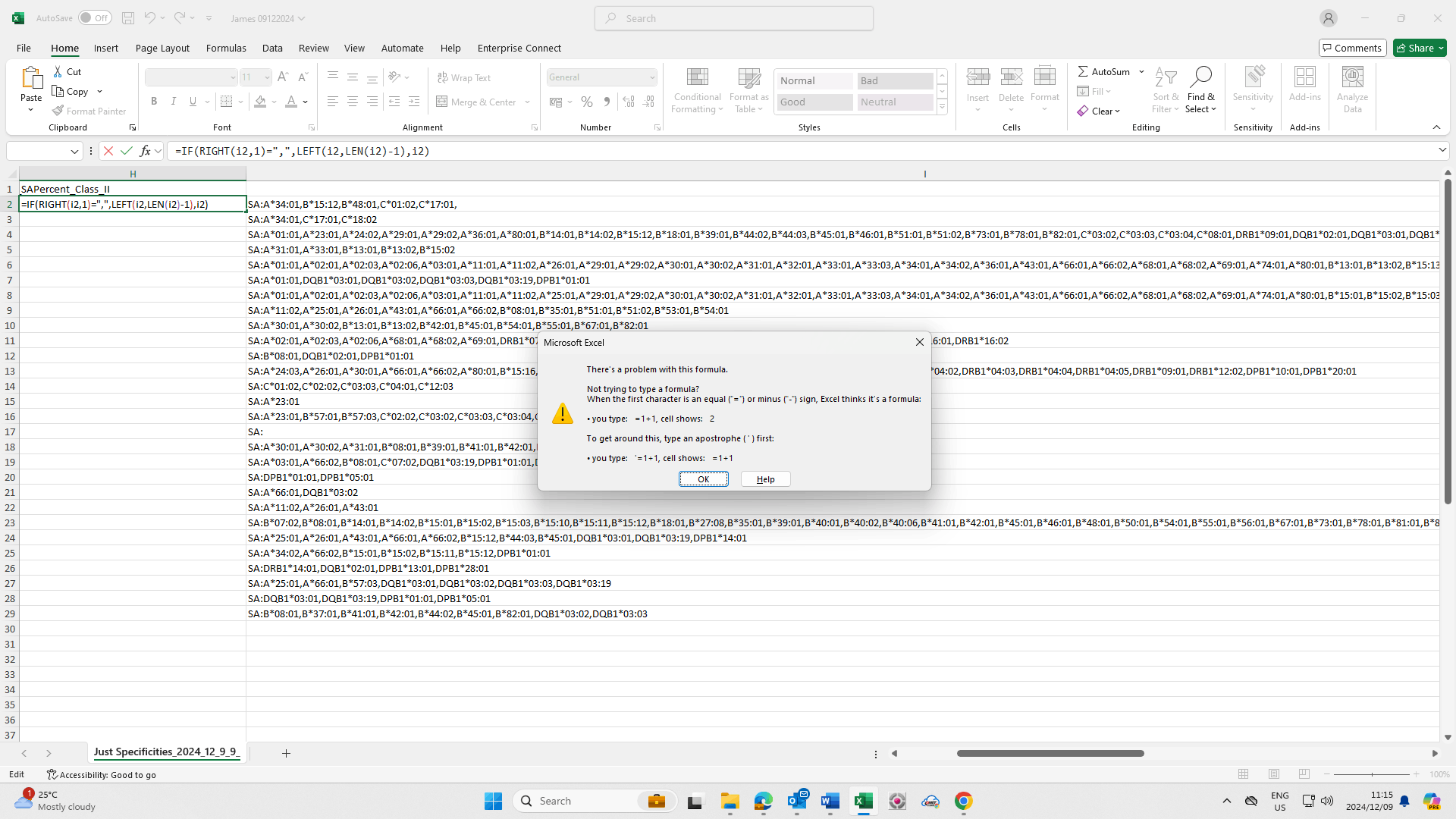Viewport: 1456px width, 819px height.
Task: Switch to Page Layout view in status bar
Action: click(x=1274, y=774)
